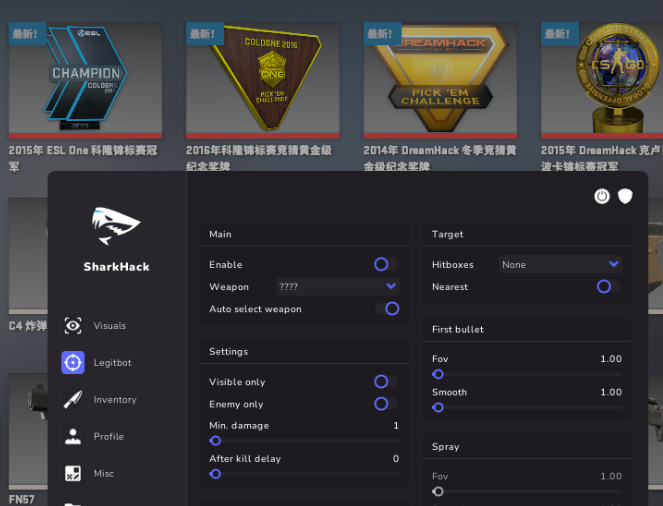Click the Visuals eye icon in sidebar

(x=73, y=325)
